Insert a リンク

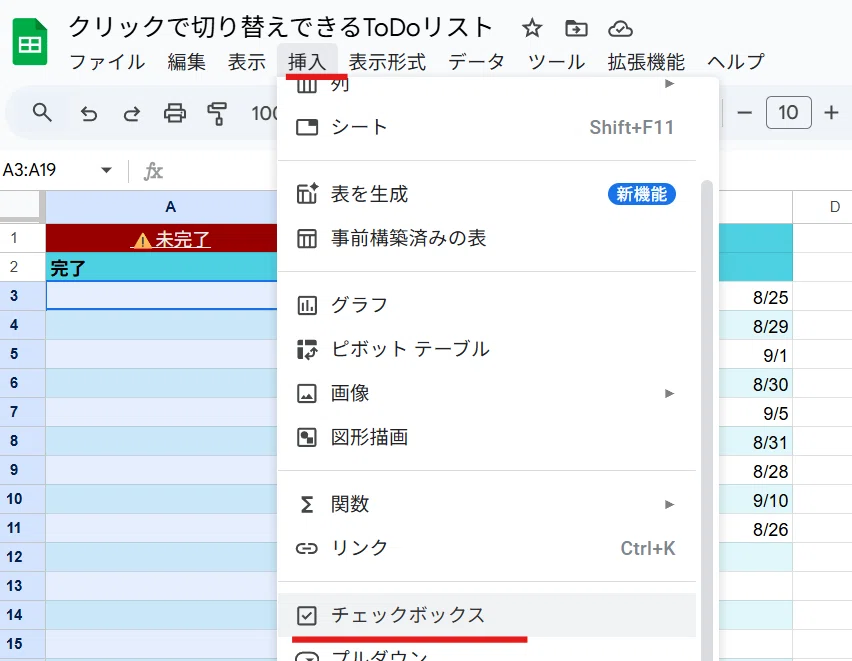486,548
